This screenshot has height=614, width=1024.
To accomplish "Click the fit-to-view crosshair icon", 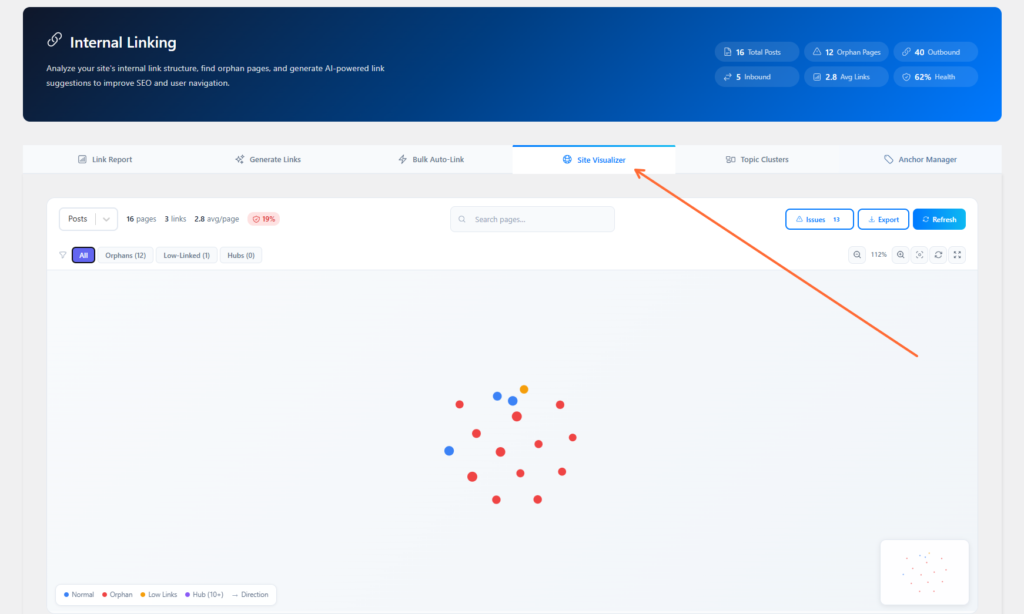I will (x=920, y=254).
